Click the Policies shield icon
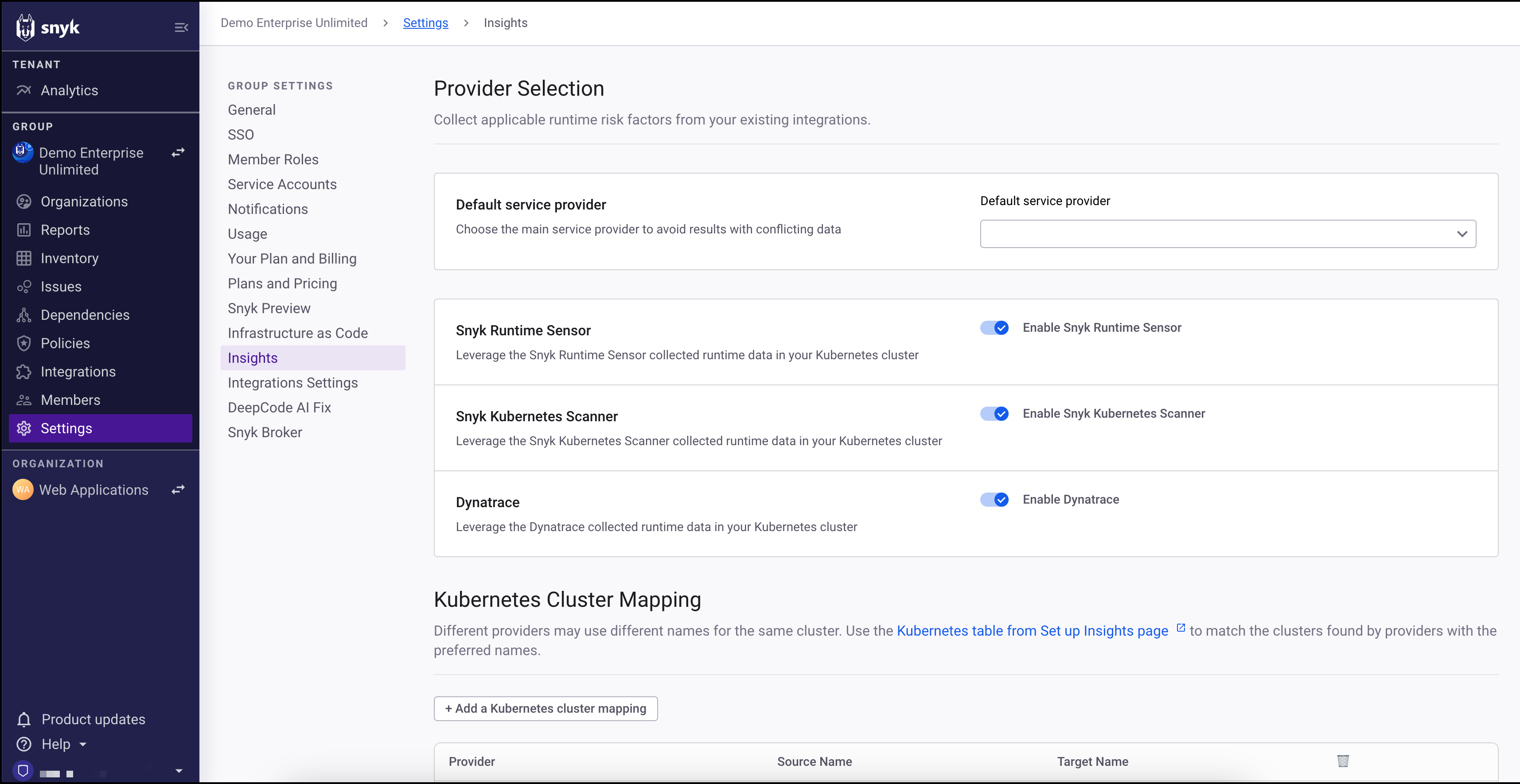 coord(23,343)
